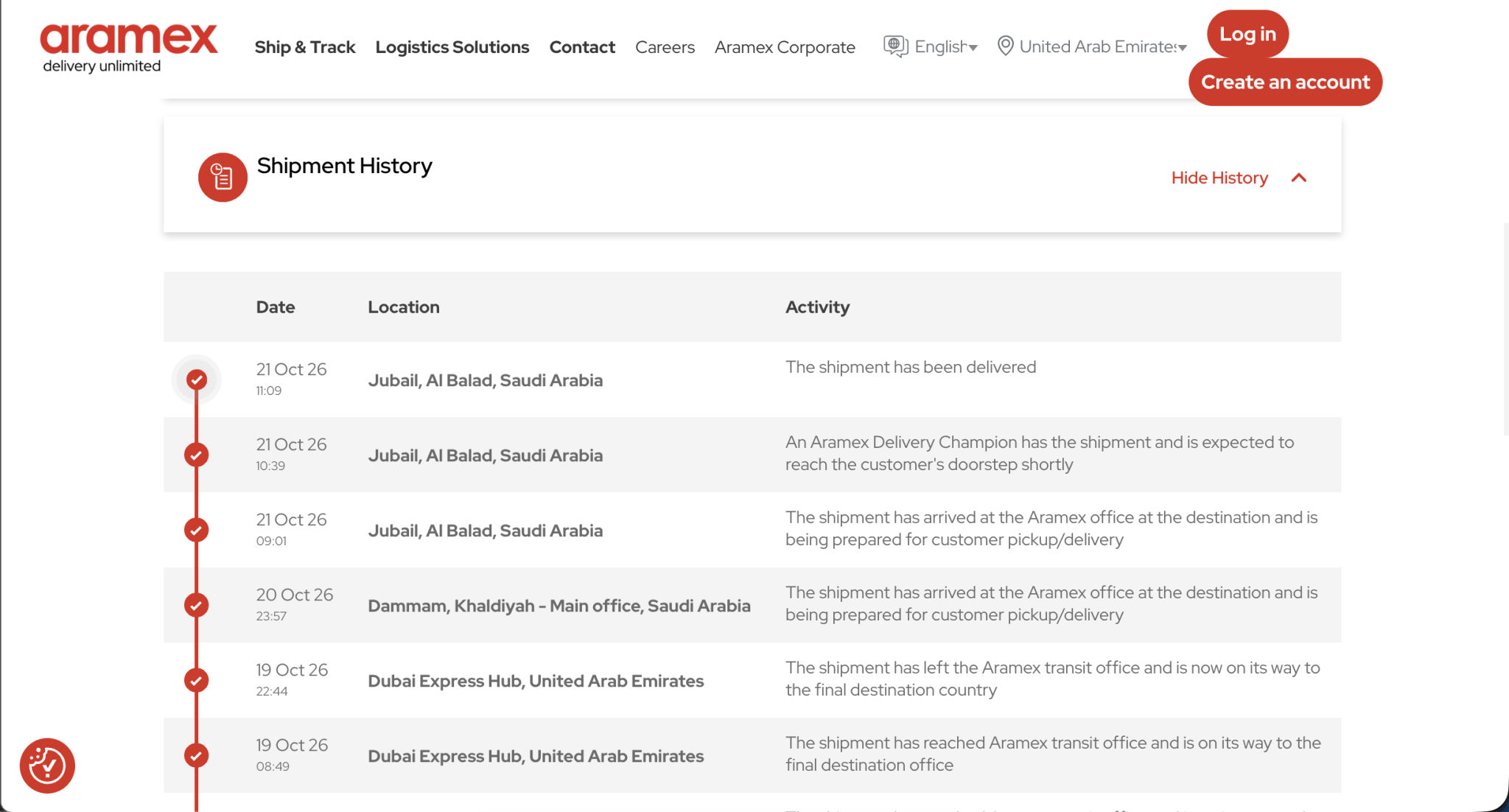Click the Shipment History clipboard icon

tap(223, 178)
